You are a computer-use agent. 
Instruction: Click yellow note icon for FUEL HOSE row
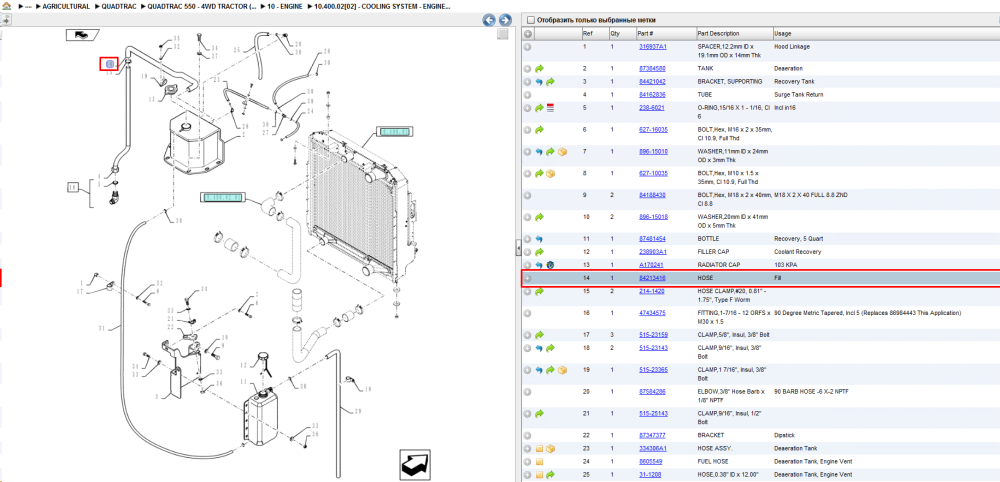pos(539,462)
